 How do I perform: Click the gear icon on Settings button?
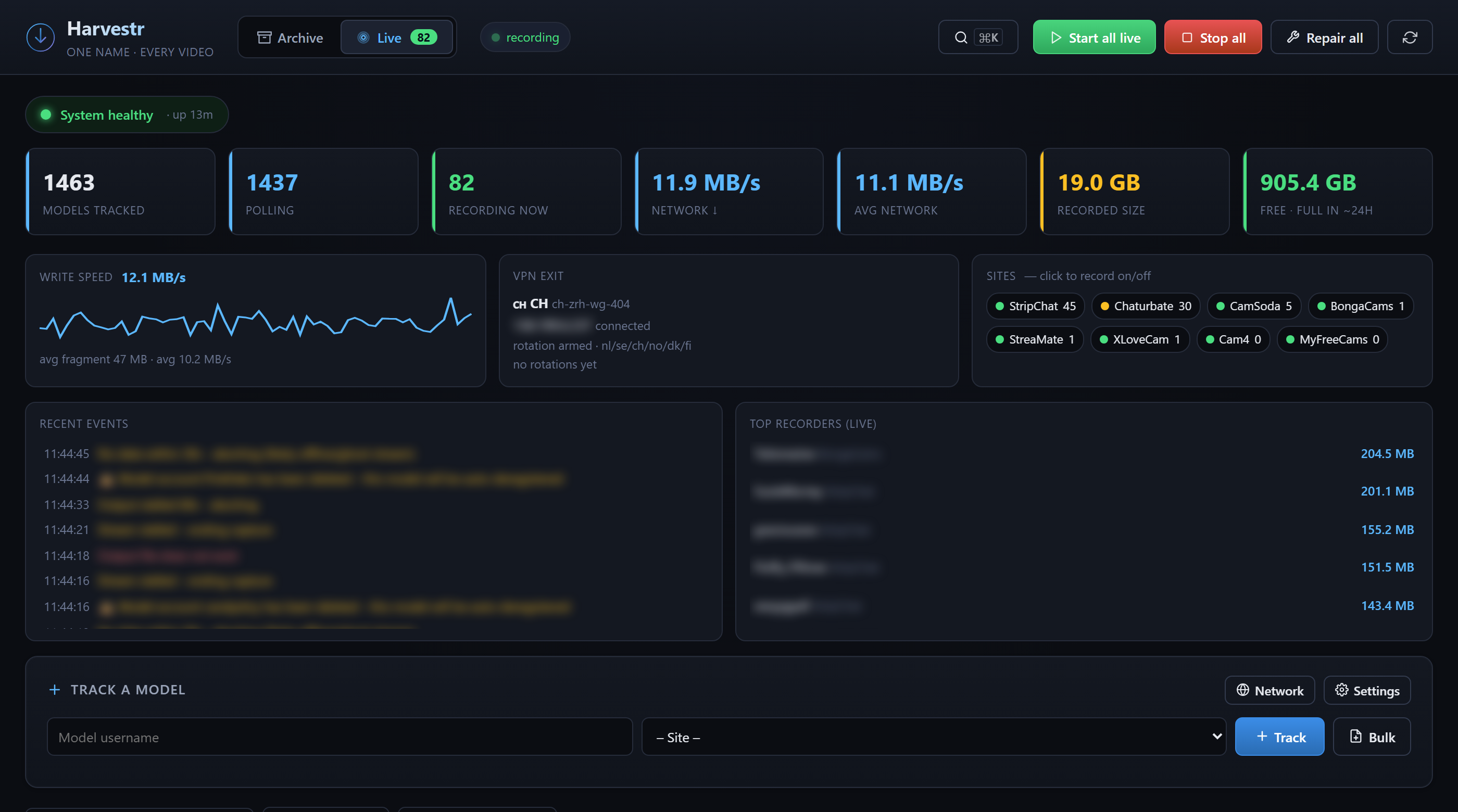[1341, 690]
